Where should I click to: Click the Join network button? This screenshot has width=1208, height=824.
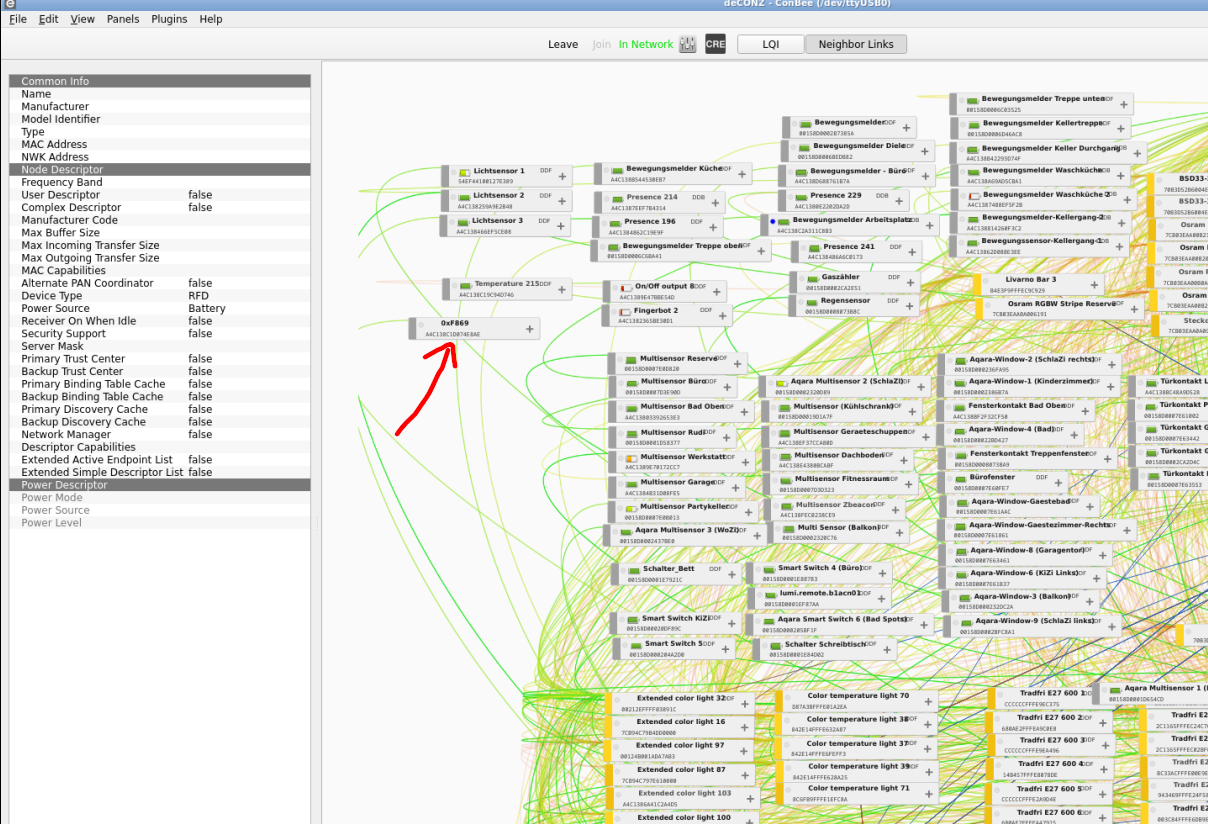601,44
